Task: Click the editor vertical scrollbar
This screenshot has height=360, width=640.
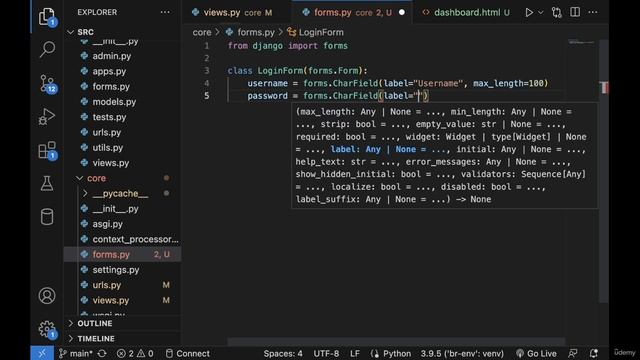Action: point(604,171)
